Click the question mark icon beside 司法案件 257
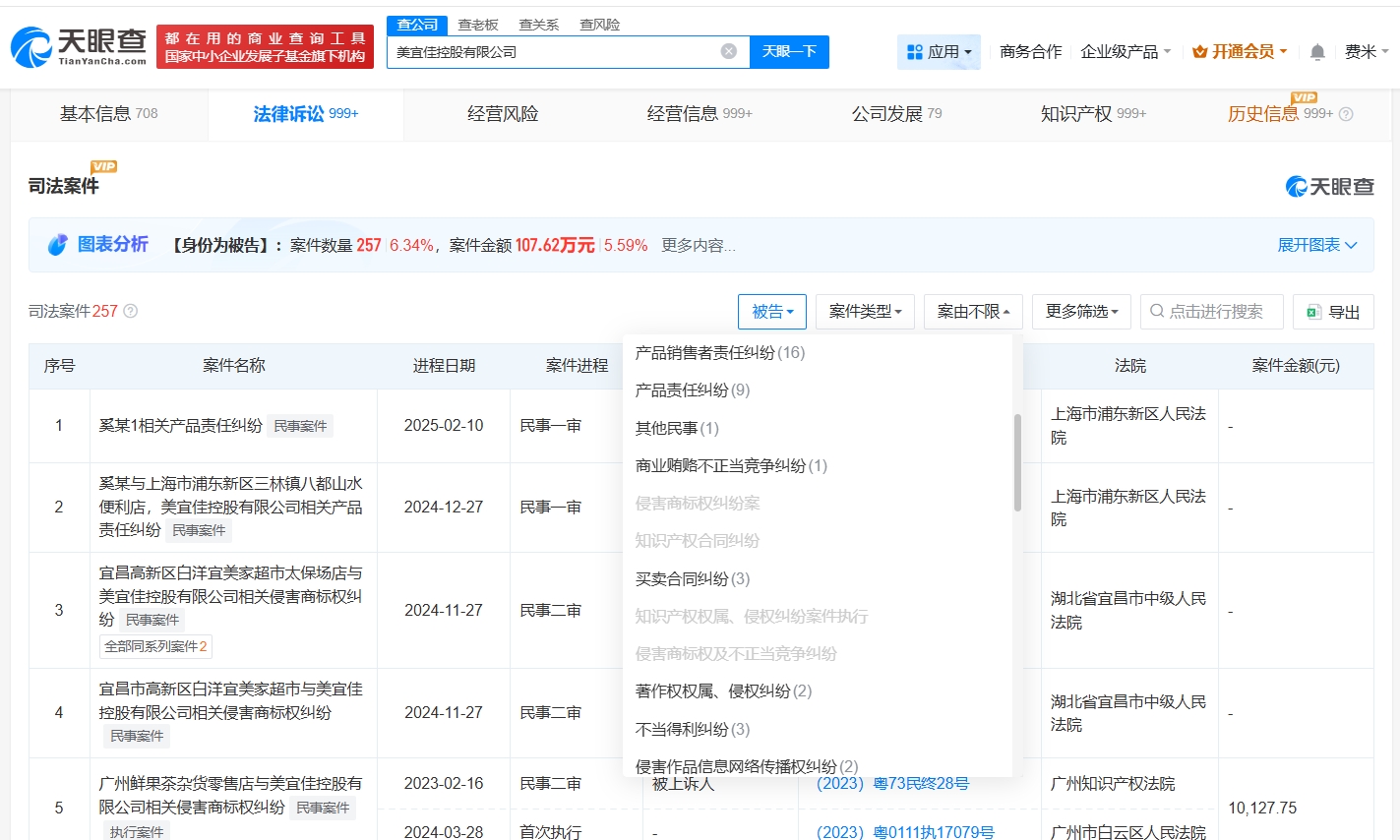The image size is (1400, 840). pyautogui.click(x=131, y=311)
